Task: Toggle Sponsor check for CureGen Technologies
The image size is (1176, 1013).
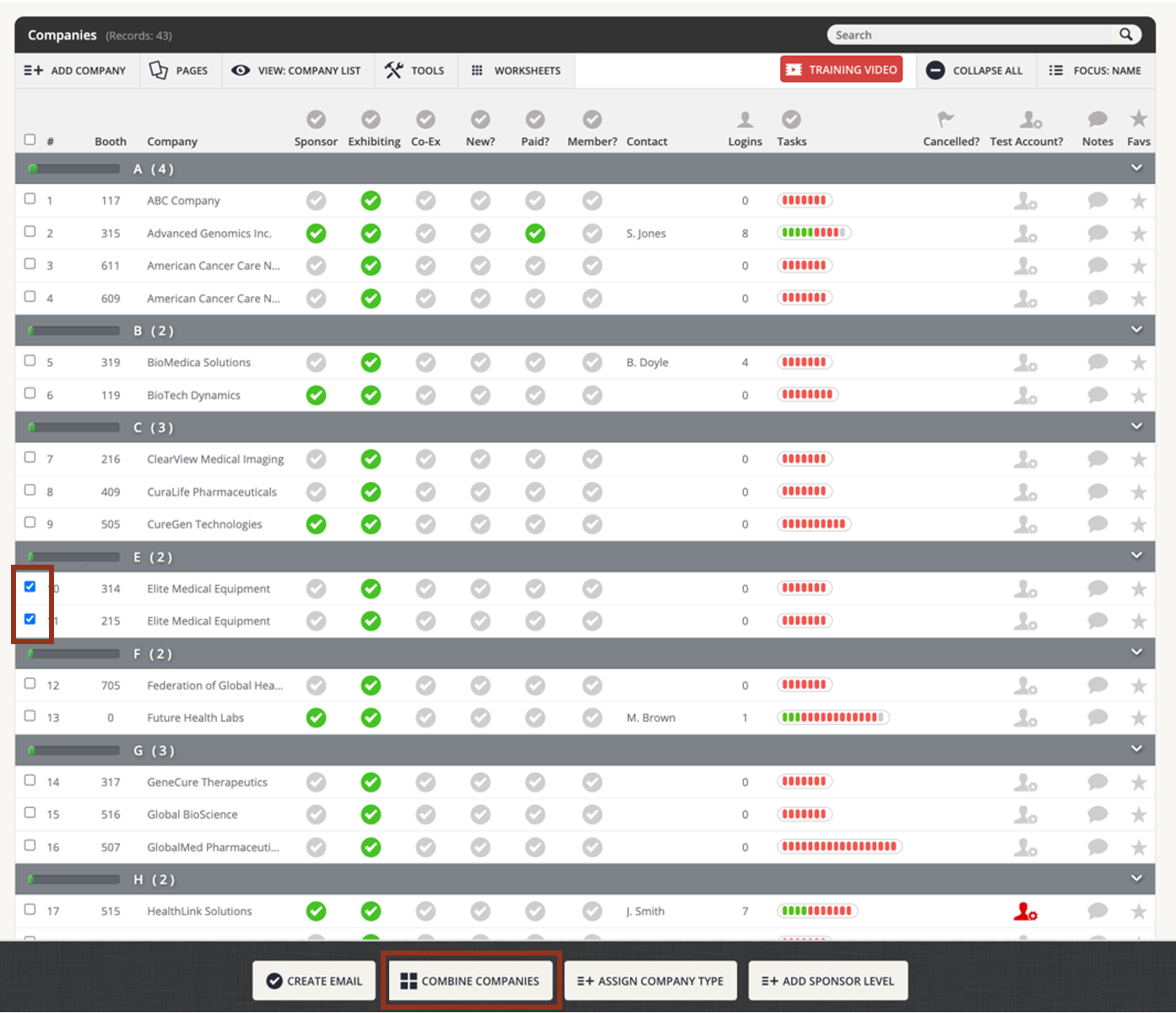Action: click(x=317, y=524)
